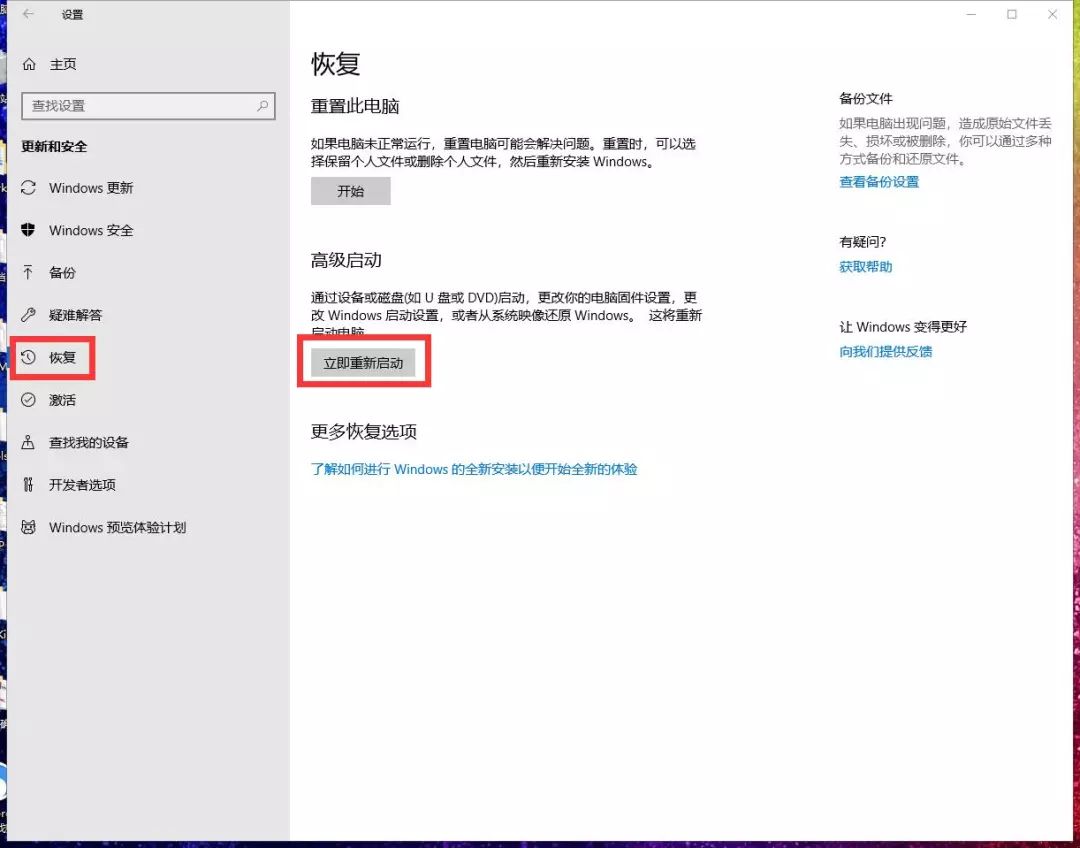The width and height of the screenshot is (1080, 848).
Task: Click the back arrow in Settings title bar
Action: click(x=28, y=14)
